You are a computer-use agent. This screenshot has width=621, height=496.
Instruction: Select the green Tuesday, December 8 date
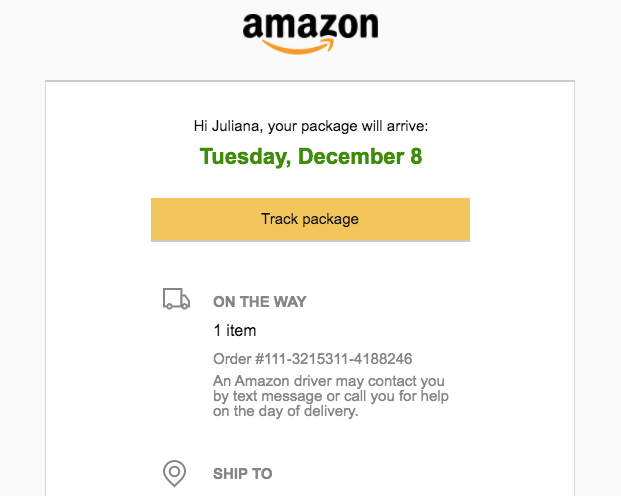pyautogui.click(x=311, y=156)
